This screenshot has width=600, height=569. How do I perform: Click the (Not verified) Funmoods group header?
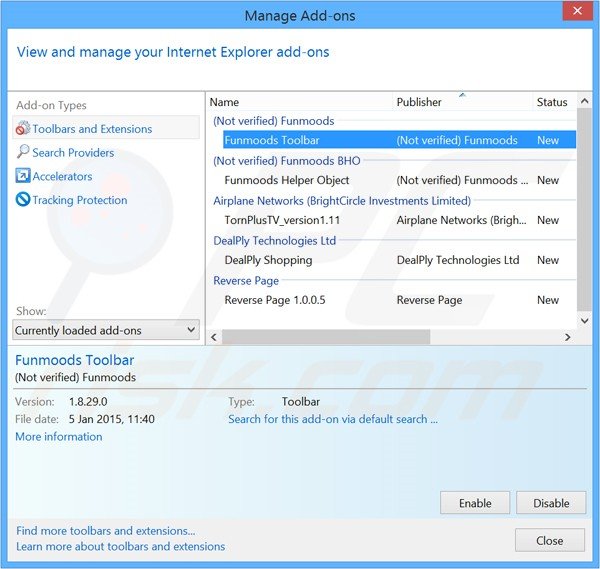click(274, 121)
